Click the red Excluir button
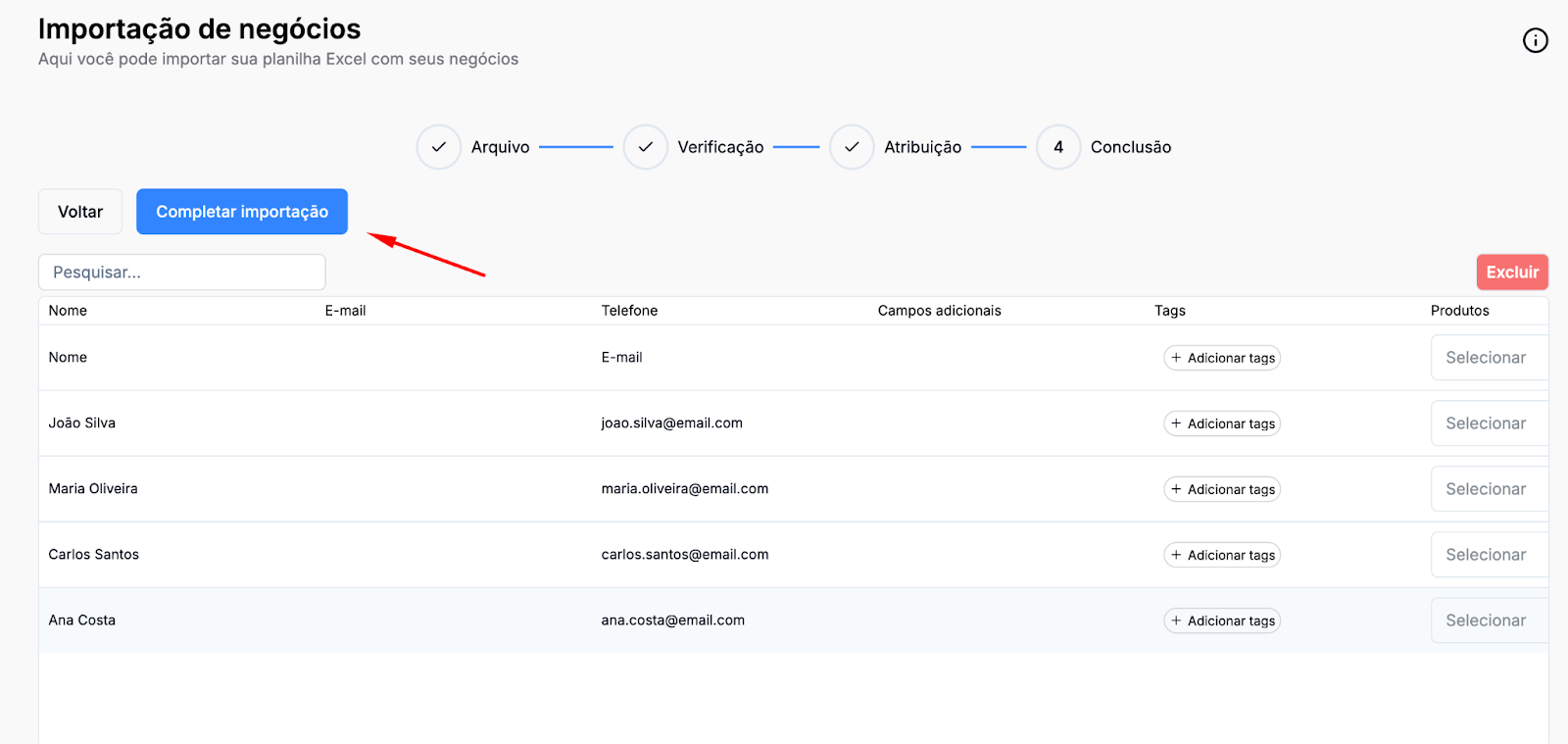Viewport: 1568px width, 744px height. pos(1512,273)
